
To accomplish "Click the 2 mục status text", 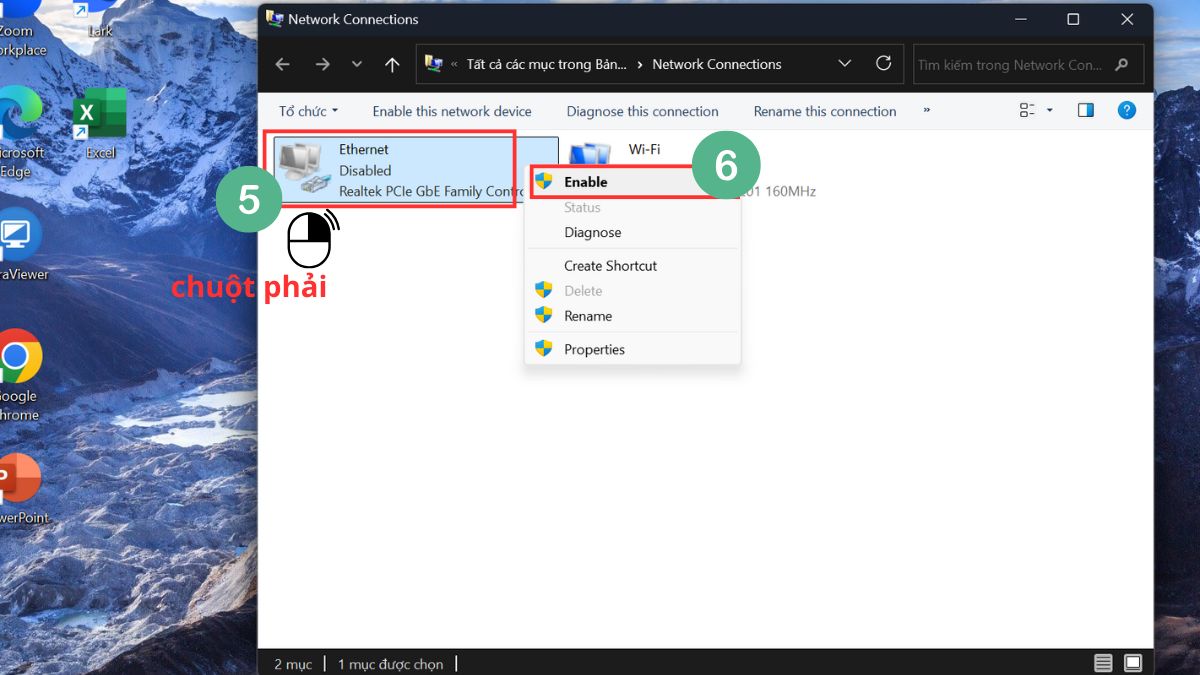I will (x=293, y=664).
